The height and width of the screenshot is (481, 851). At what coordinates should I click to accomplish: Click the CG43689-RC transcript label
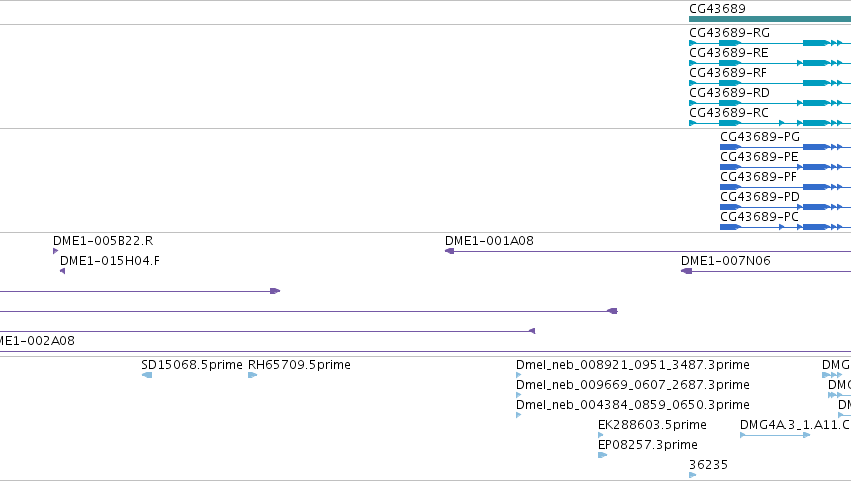tap(728, 113)
